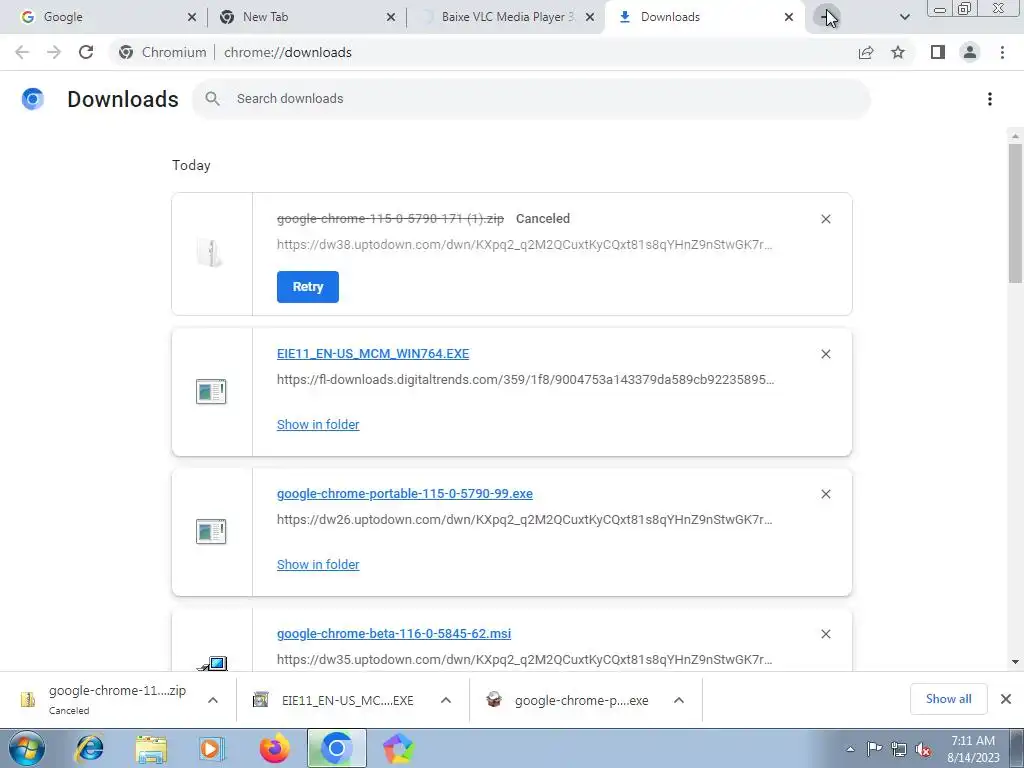Open the side panel icon
1024x768 pixels.
938,52
